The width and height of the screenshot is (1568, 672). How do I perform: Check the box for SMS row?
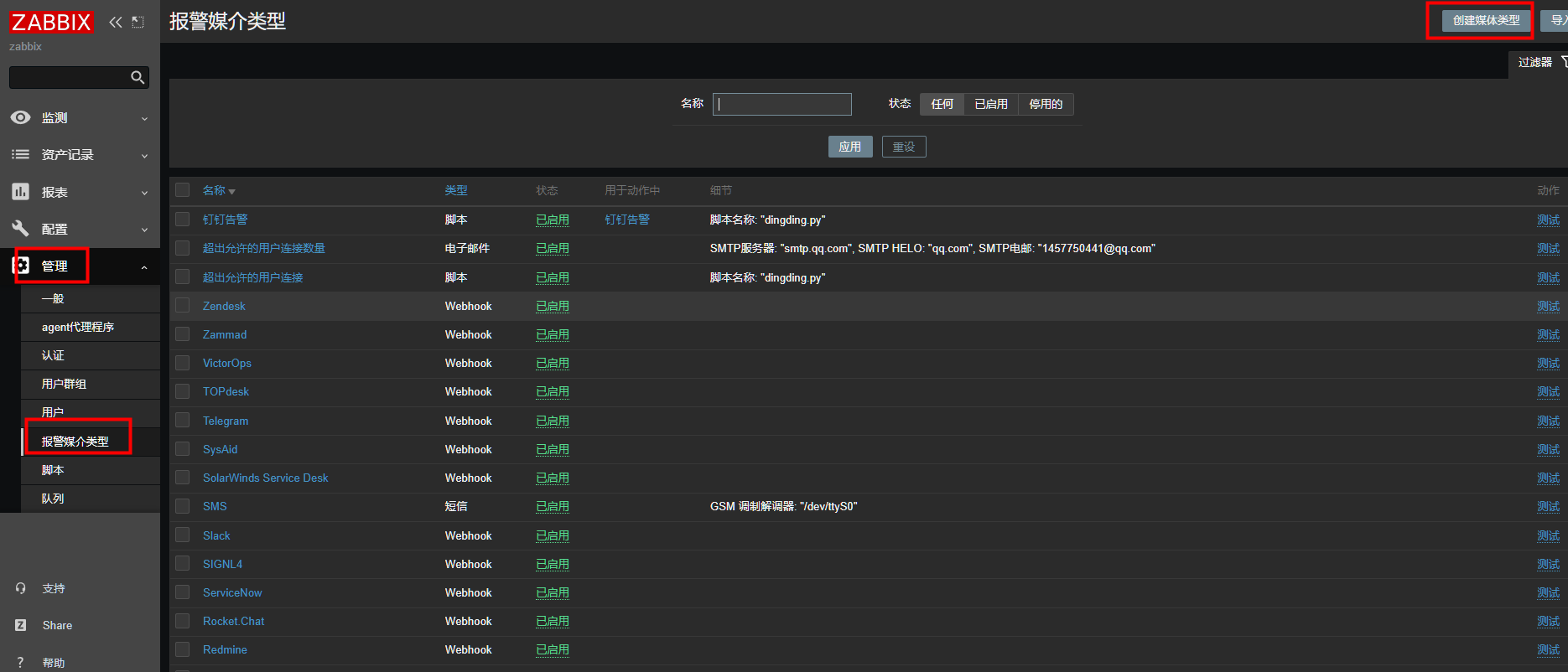(x=182, y=506)
